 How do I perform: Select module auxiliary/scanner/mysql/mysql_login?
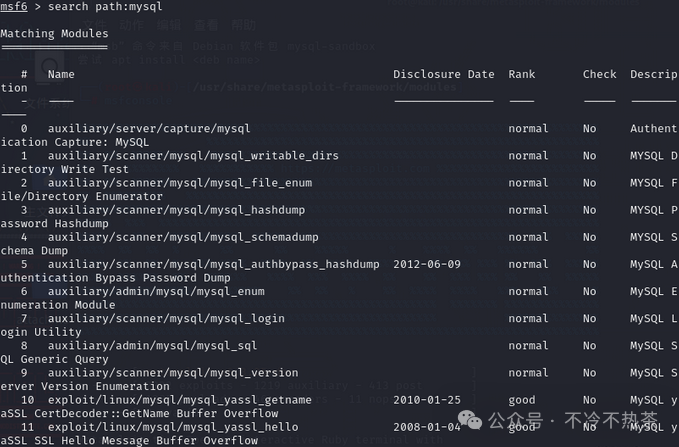tap(166, 318)
